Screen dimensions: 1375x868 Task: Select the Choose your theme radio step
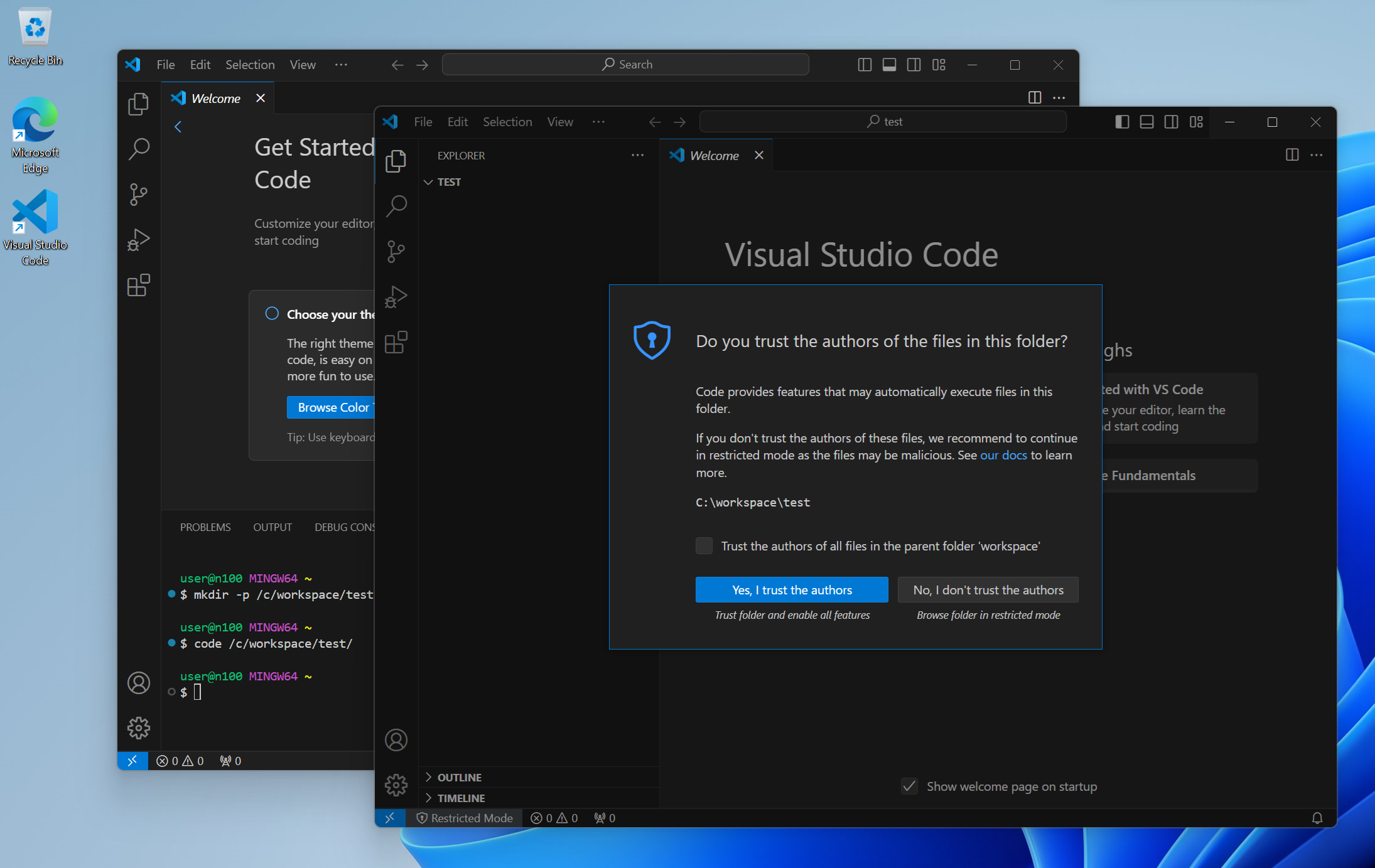(x=272, y=314)
